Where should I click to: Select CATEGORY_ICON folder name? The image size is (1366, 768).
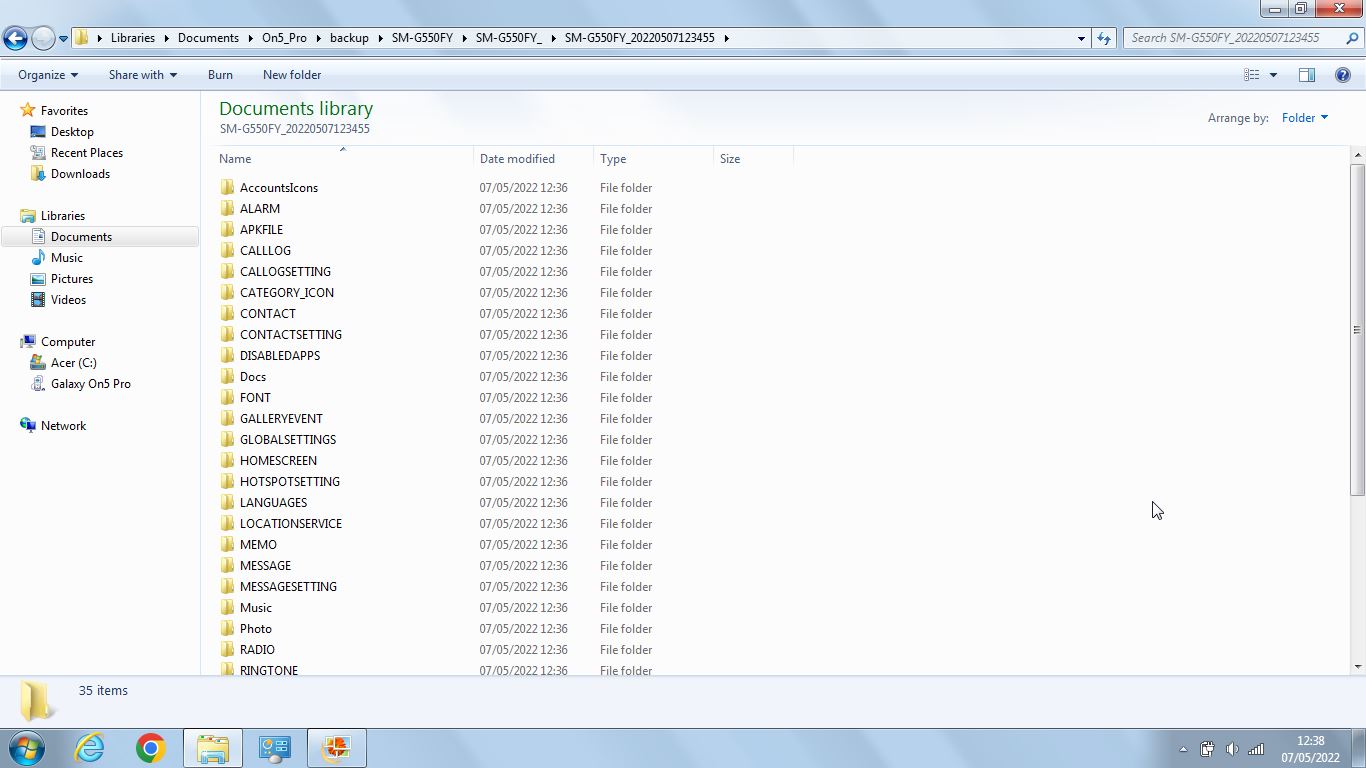pos(287,293)
